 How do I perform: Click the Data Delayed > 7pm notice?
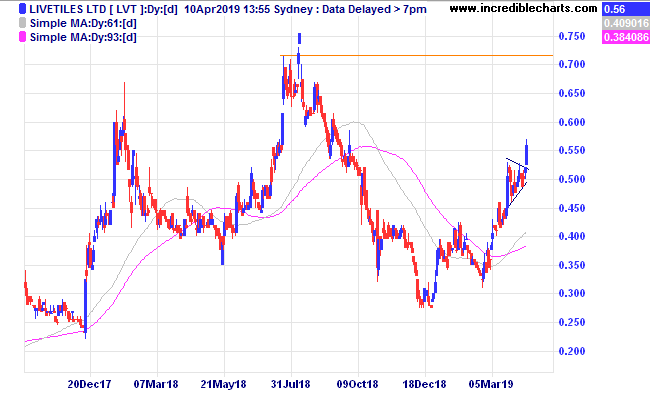[374, 9]
